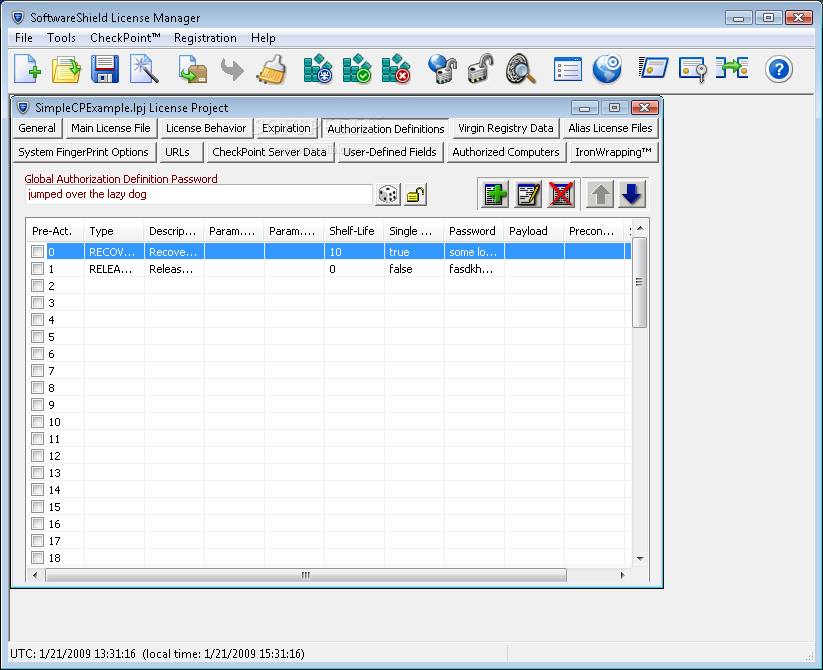The width and height of the screenshot is (823, 670).
Task: Open an existing project with folder icon
Action: click(66, 69)
